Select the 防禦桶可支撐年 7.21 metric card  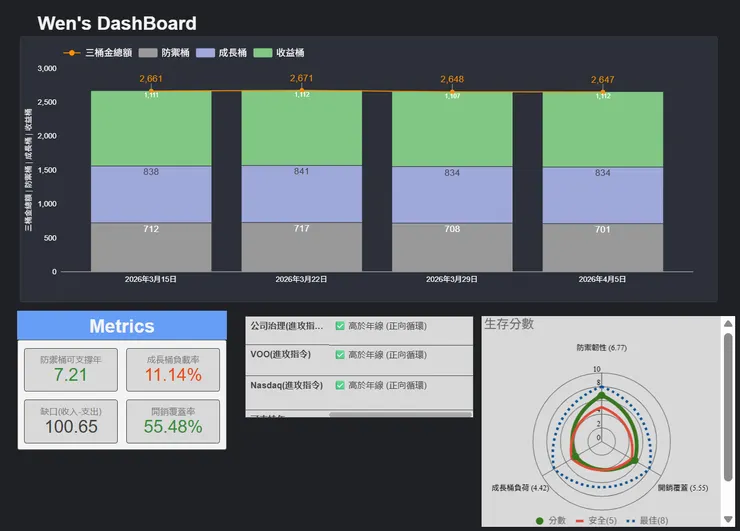(71, 370)
